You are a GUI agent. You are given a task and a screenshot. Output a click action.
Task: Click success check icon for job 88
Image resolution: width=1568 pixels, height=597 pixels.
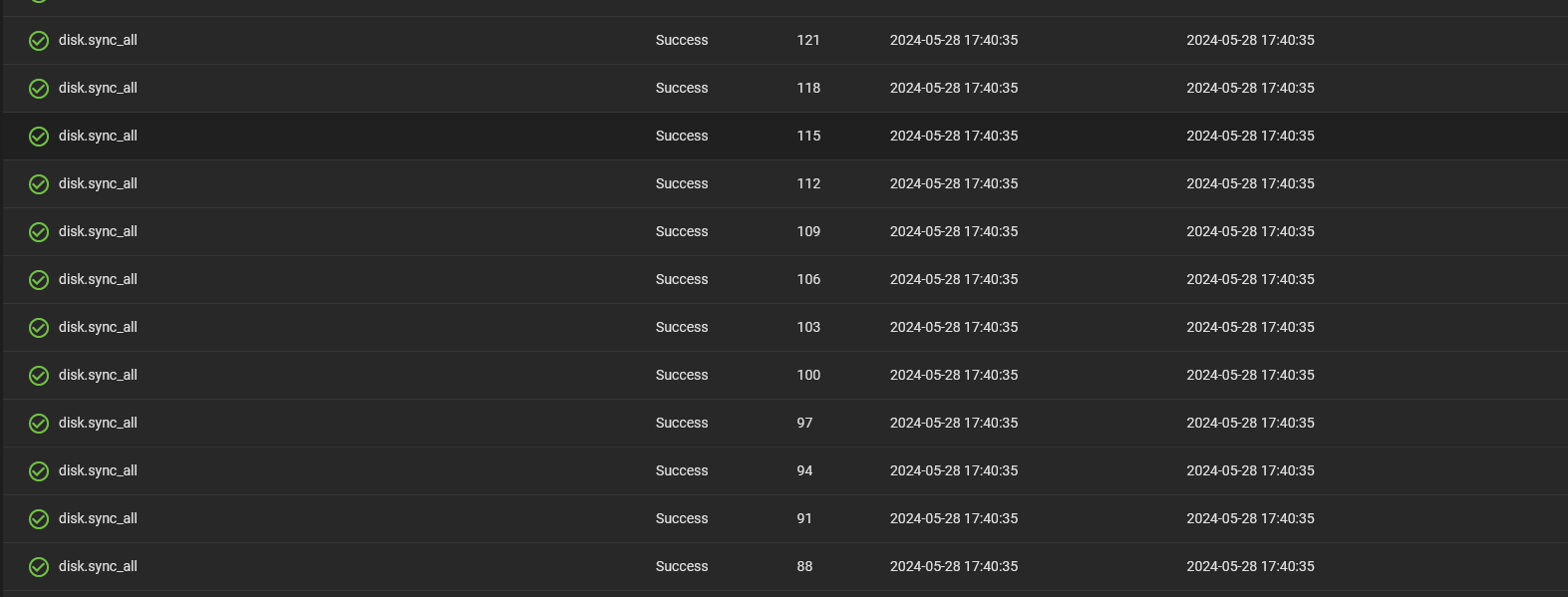coord(39,567)
